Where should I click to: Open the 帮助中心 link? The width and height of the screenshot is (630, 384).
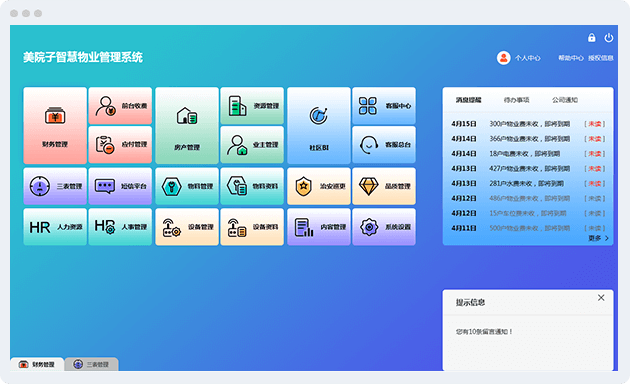(x=571, y=58)
